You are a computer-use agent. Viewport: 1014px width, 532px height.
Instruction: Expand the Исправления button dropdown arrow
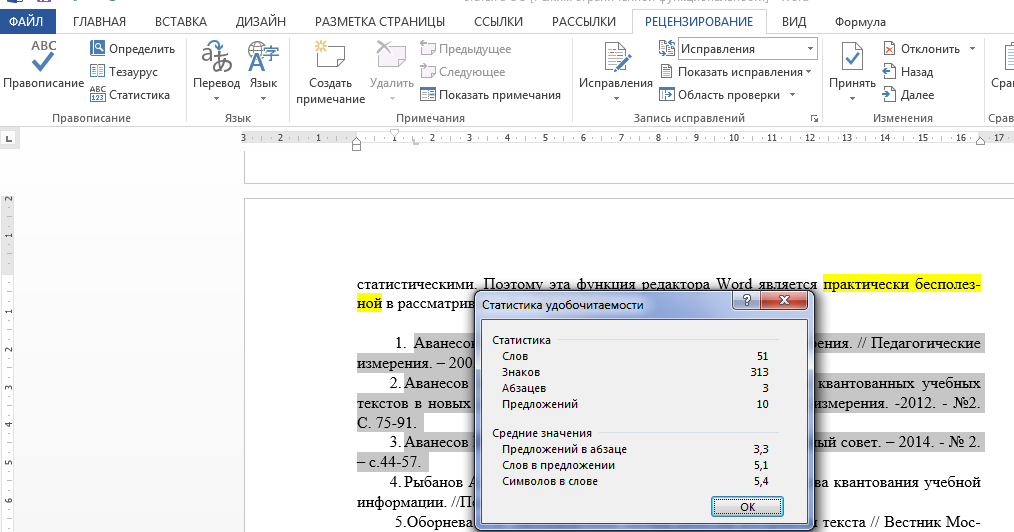[616, 98]
